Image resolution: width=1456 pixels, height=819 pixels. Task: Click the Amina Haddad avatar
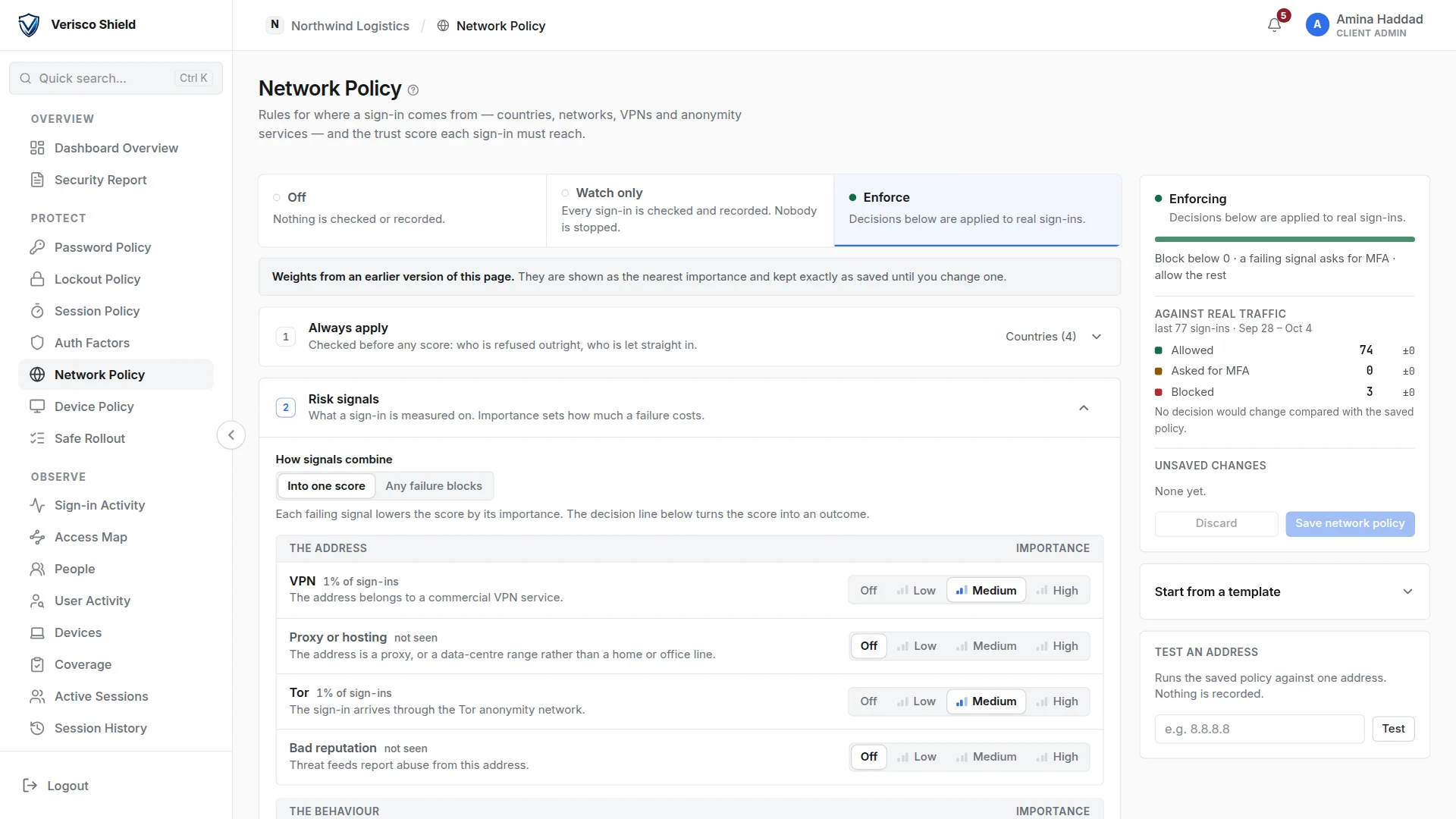pos(1317,25)
